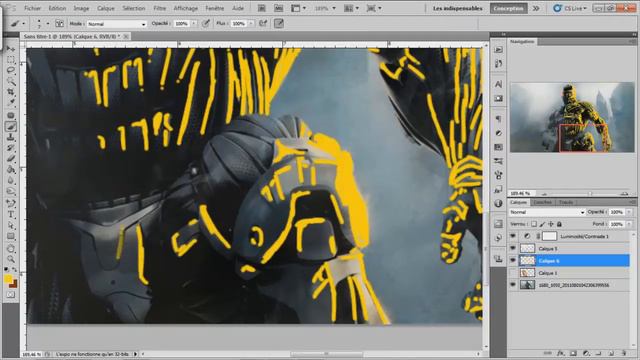Select the Lasso tool
The image size is (640, 360).
pyautogui.click(x=11, y=71)
